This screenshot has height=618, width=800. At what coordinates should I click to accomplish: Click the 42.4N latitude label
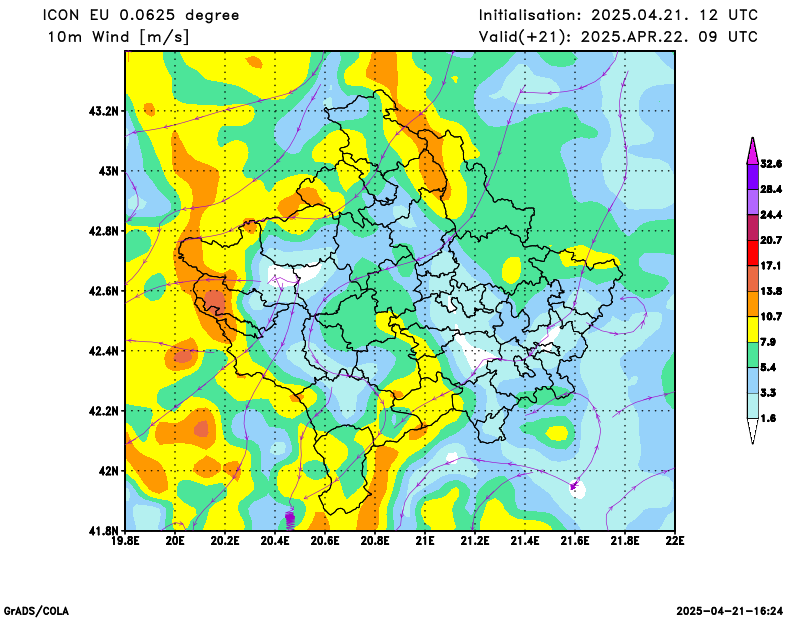point(104,351)
